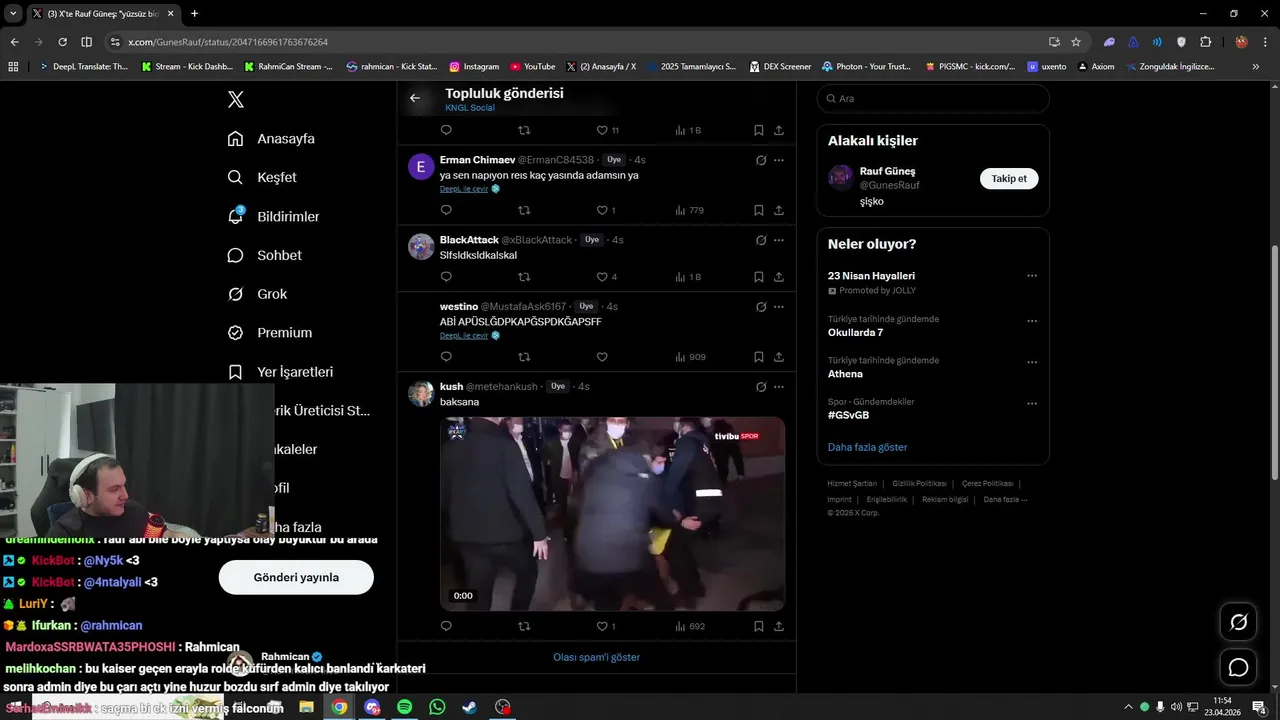Open Steam from the taskbar

469,707
